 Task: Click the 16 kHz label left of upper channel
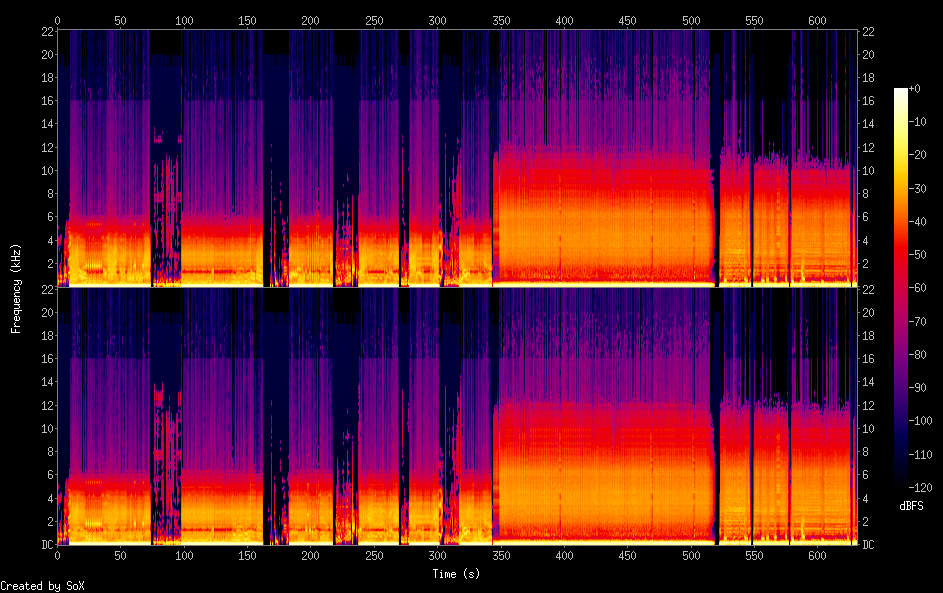click(x=46, y=101)
